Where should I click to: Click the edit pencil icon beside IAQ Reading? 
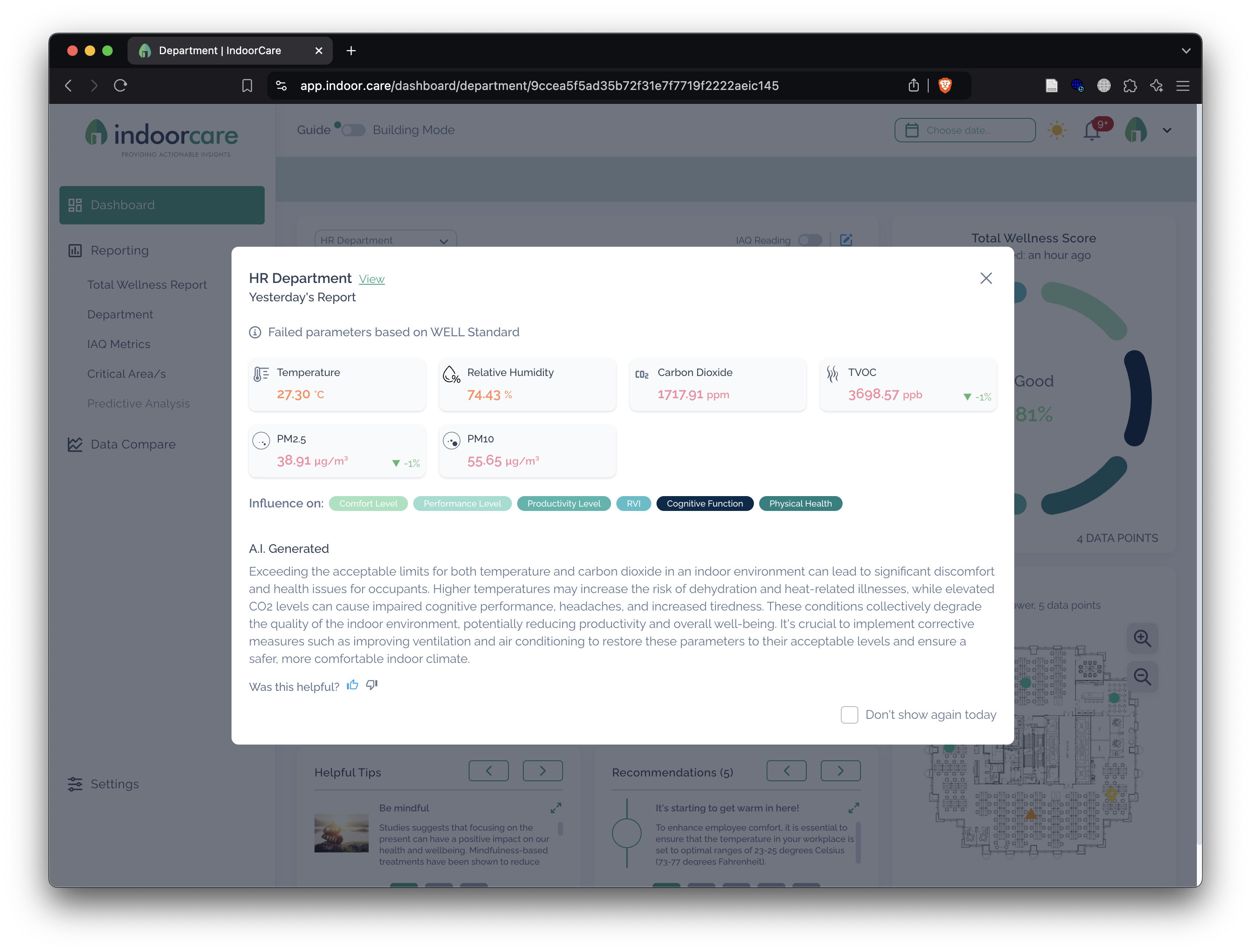(846, 240)
